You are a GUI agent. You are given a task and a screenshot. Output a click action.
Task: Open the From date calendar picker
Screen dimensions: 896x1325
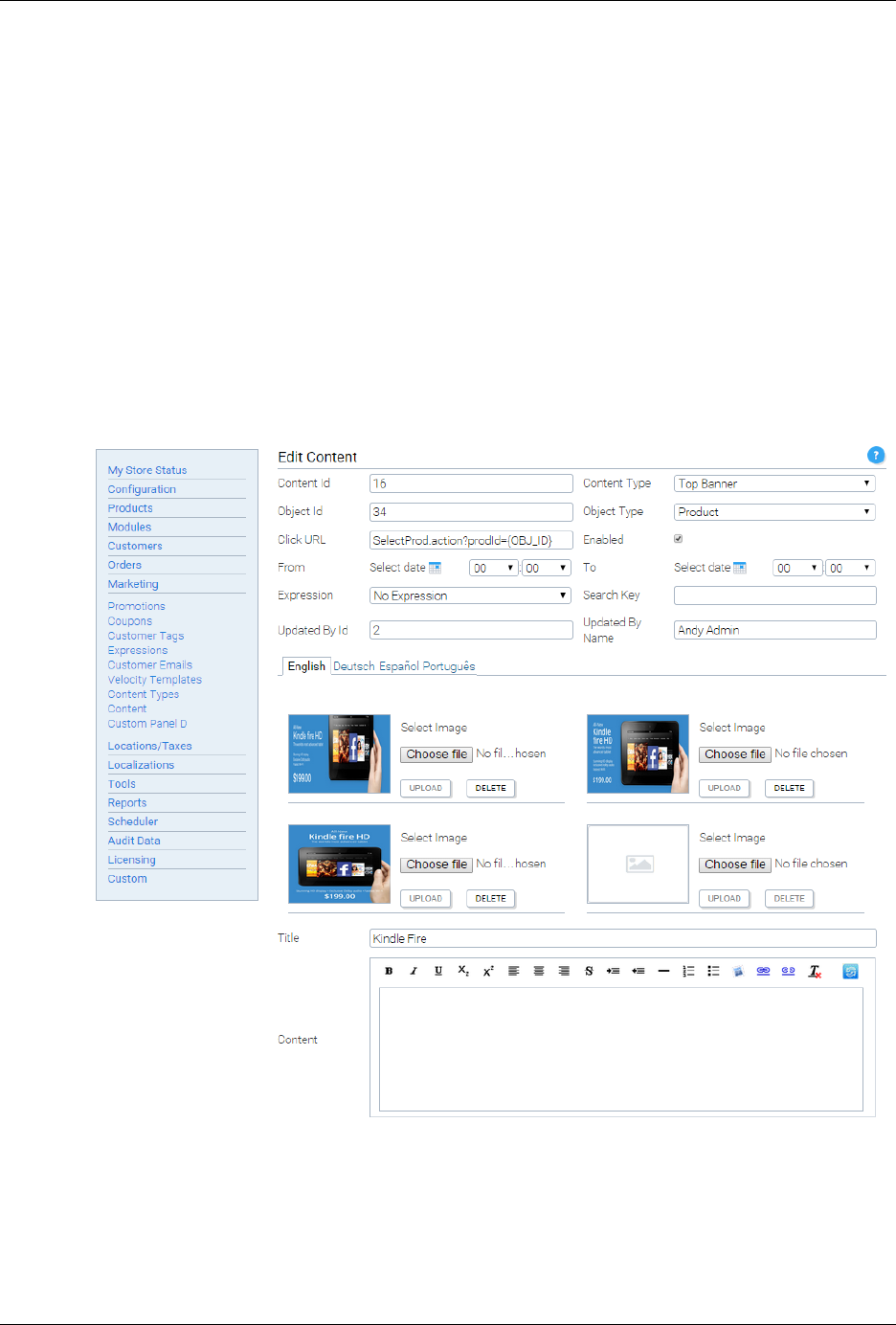435,568
